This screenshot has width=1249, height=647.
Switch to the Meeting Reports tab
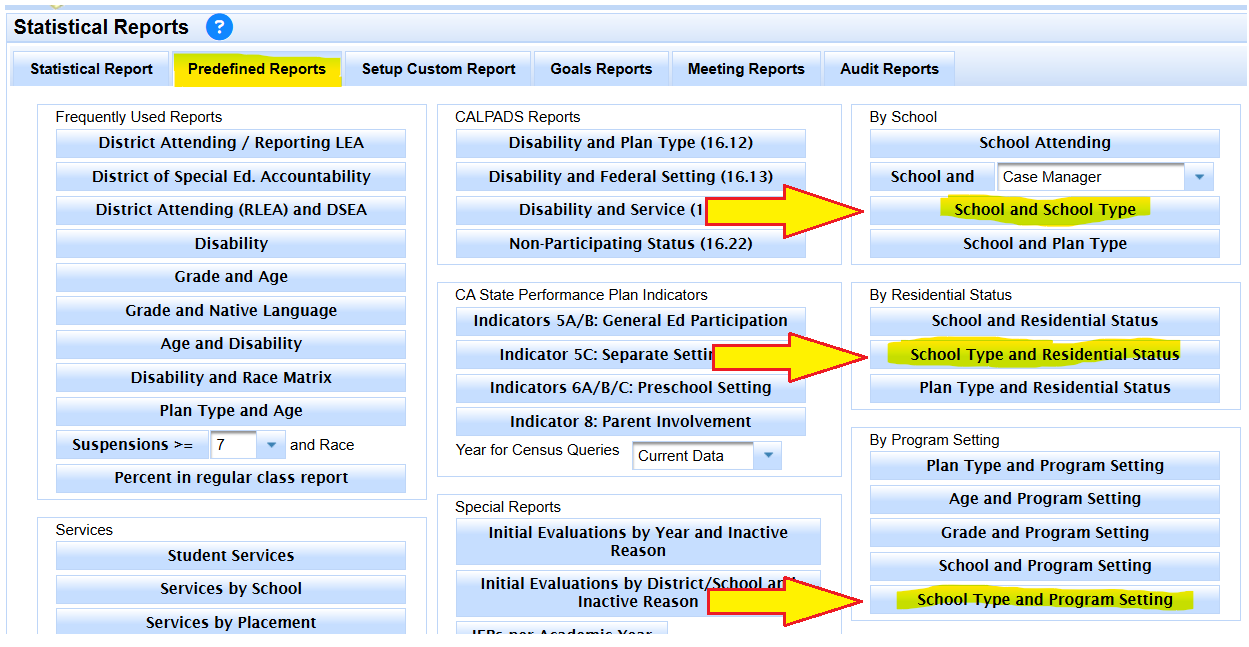tap(746, 69)
